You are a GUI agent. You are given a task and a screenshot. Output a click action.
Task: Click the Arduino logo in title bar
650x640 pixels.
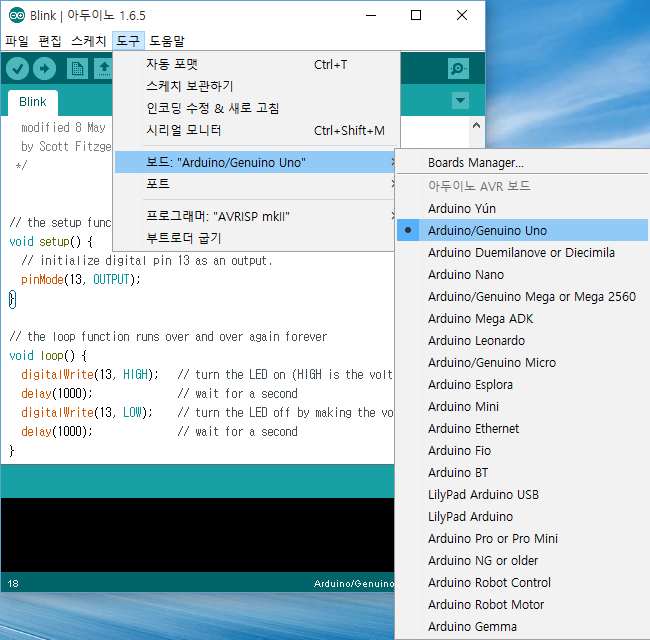[x=17, y=16]
